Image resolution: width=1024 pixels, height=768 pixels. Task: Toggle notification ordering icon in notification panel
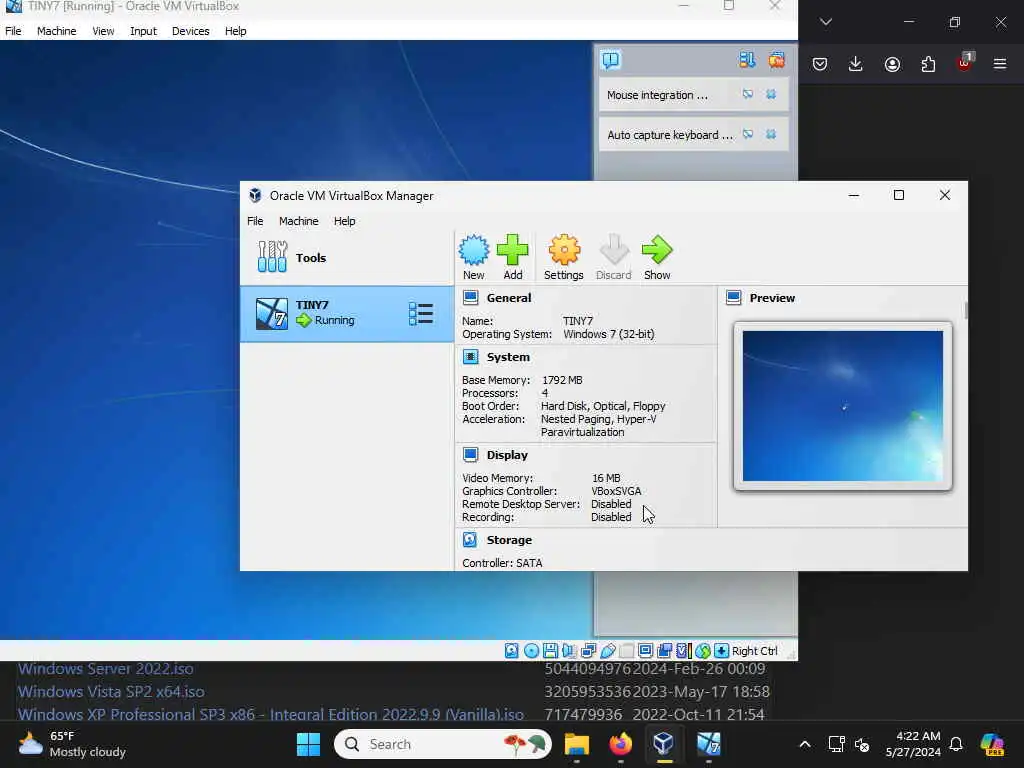pyautogui.click(x=747, y=60)
